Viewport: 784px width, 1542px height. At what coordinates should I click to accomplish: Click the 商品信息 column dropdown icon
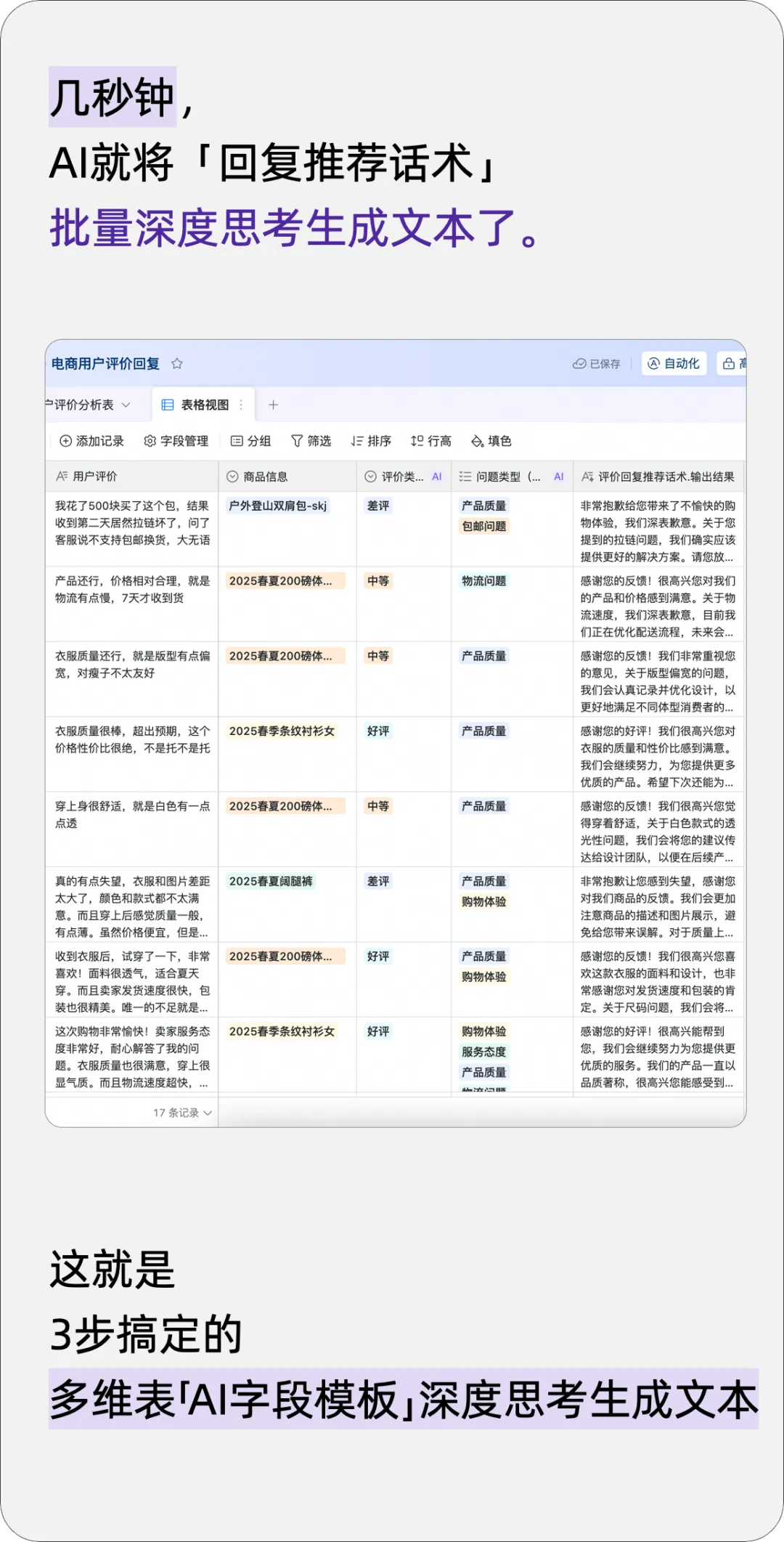(x=232, y=476)
